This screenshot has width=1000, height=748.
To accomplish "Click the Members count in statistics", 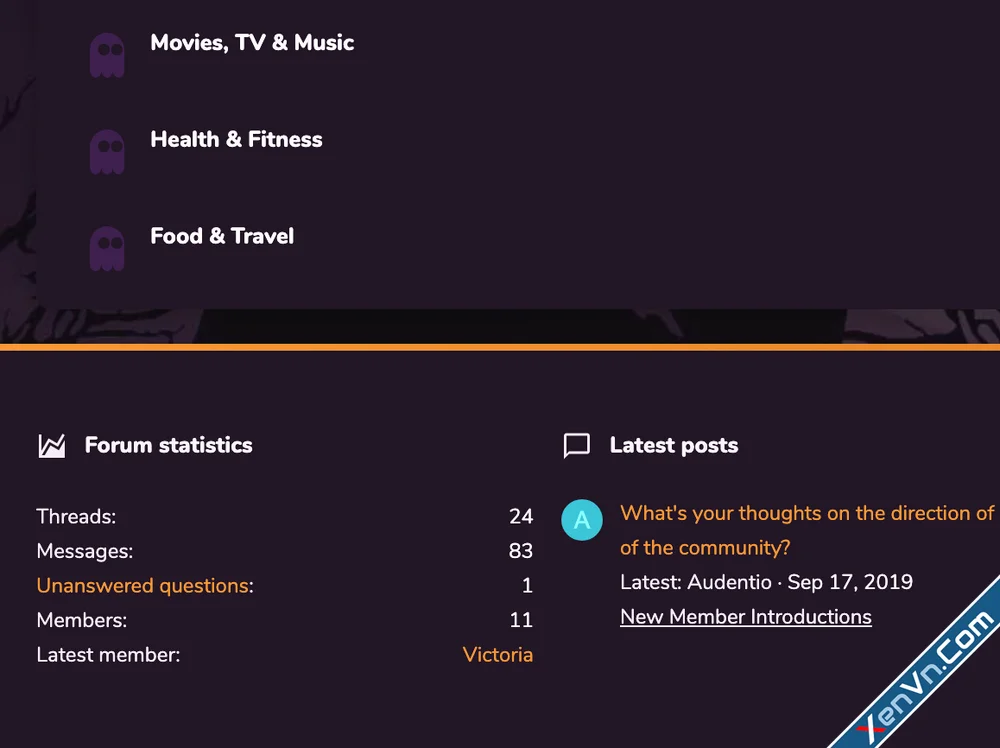I will 521,620.
